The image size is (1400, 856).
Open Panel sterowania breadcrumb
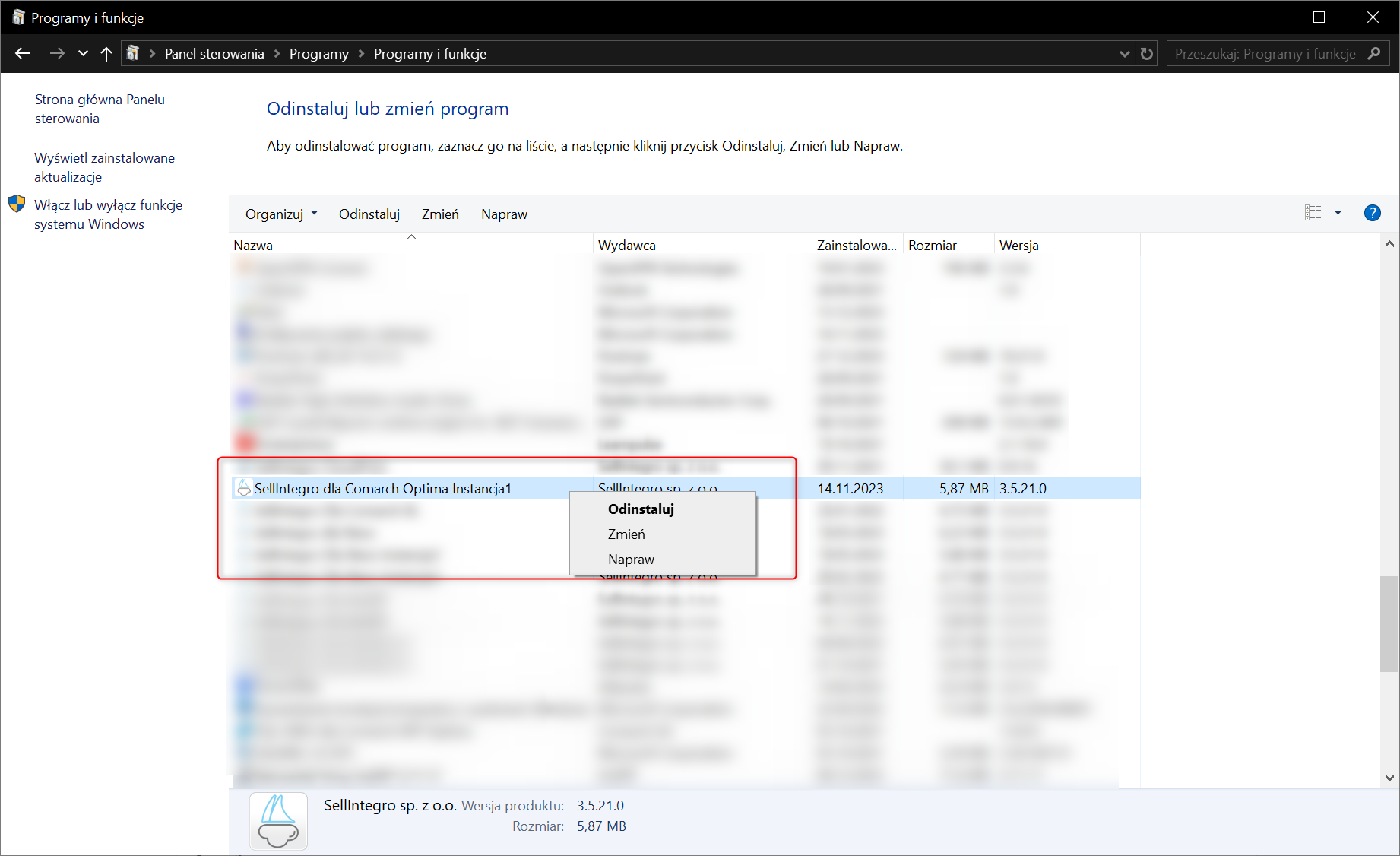coord(214,54)
